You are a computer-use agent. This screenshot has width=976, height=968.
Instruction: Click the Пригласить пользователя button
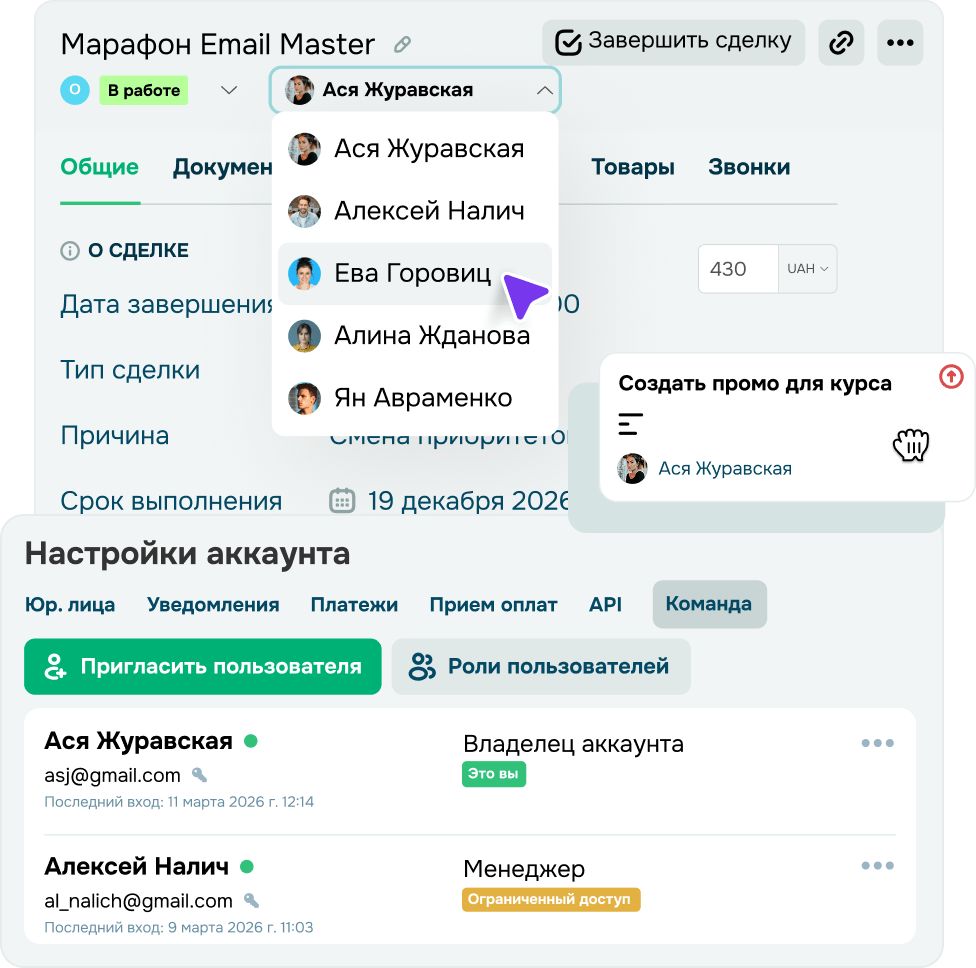pos(202,666)
